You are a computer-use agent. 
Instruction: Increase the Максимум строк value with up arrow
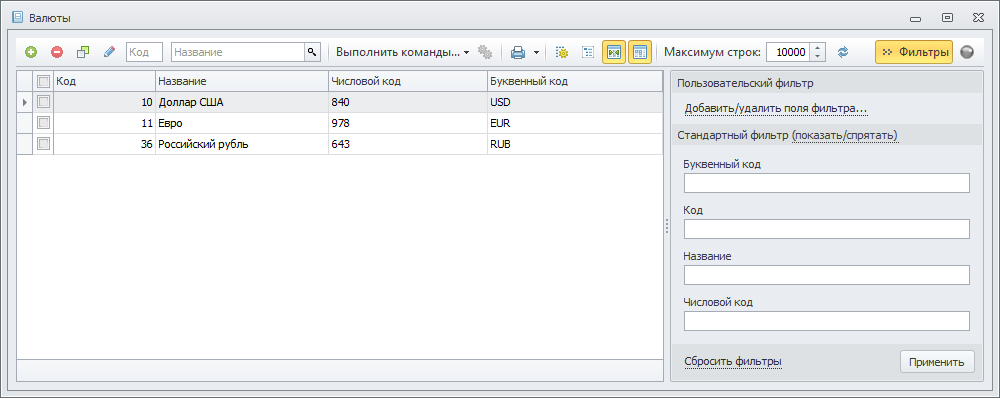point(818,48)
